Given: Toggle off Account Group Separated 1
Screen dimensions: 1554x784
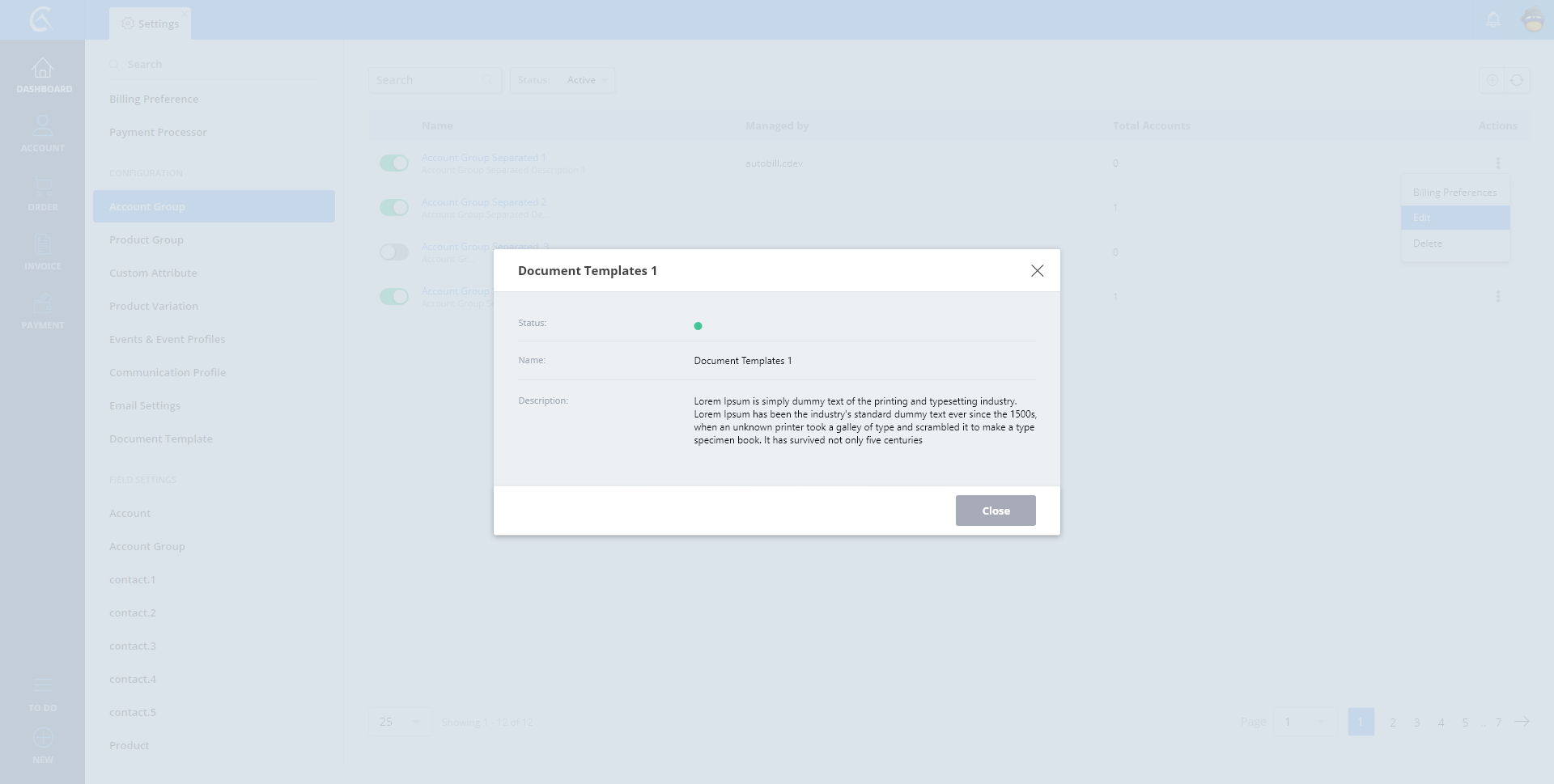Looking at the screenshot, I should click(x=394, y=163).
